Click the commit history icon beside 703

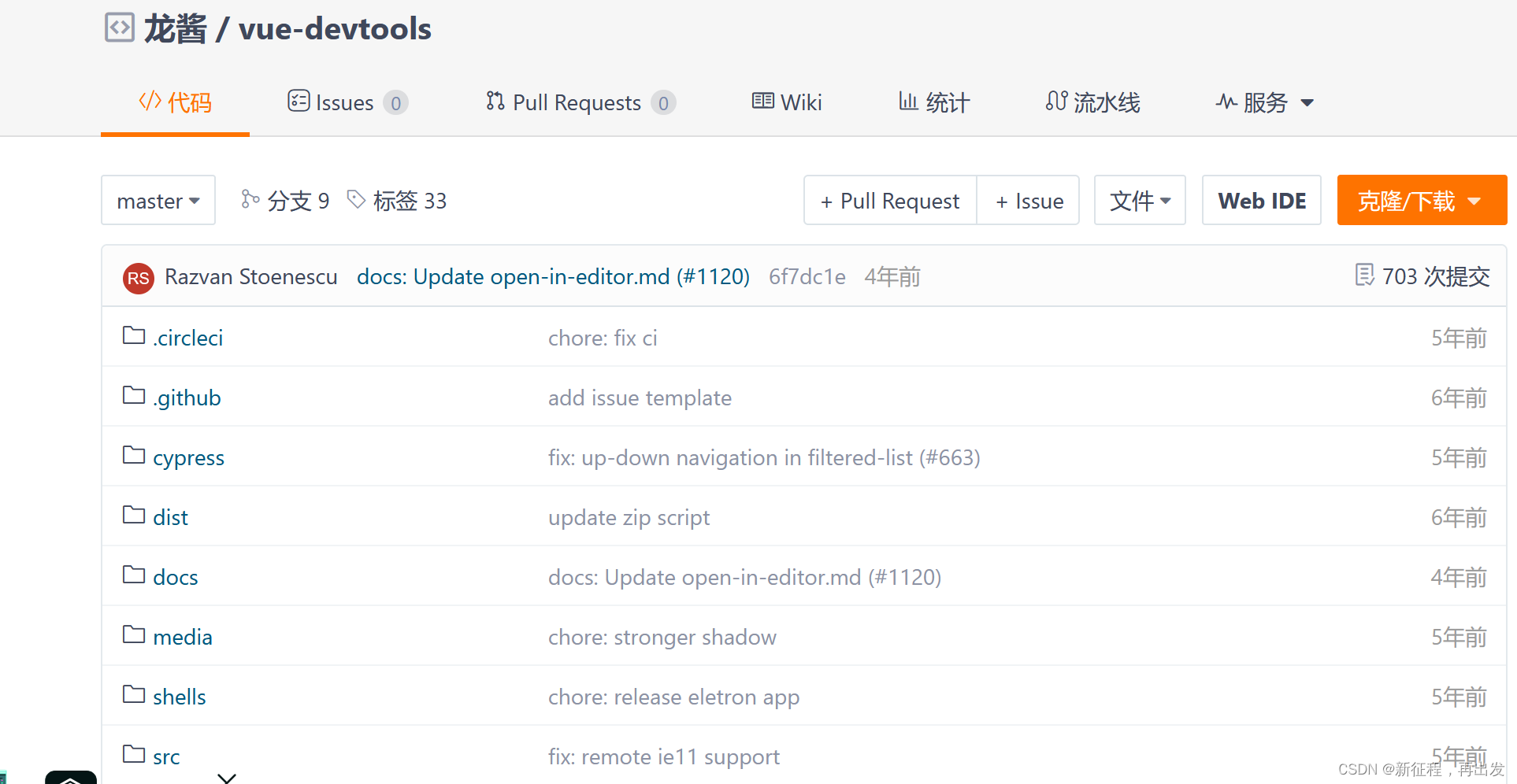[x=1365, y=275]
